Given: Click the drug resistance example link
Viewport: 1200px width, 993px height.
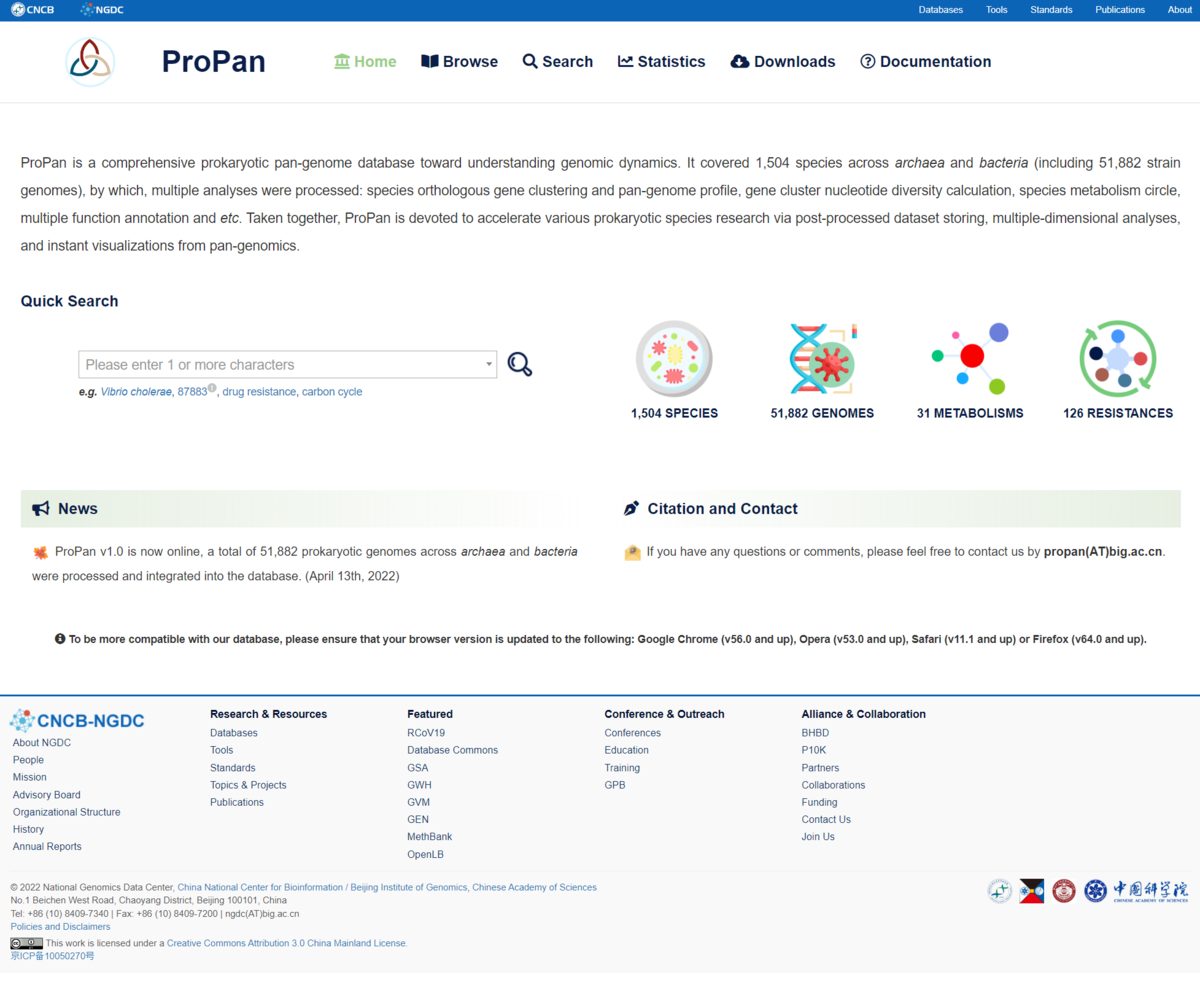Looking at the screenshot, I should click(259, 392).
